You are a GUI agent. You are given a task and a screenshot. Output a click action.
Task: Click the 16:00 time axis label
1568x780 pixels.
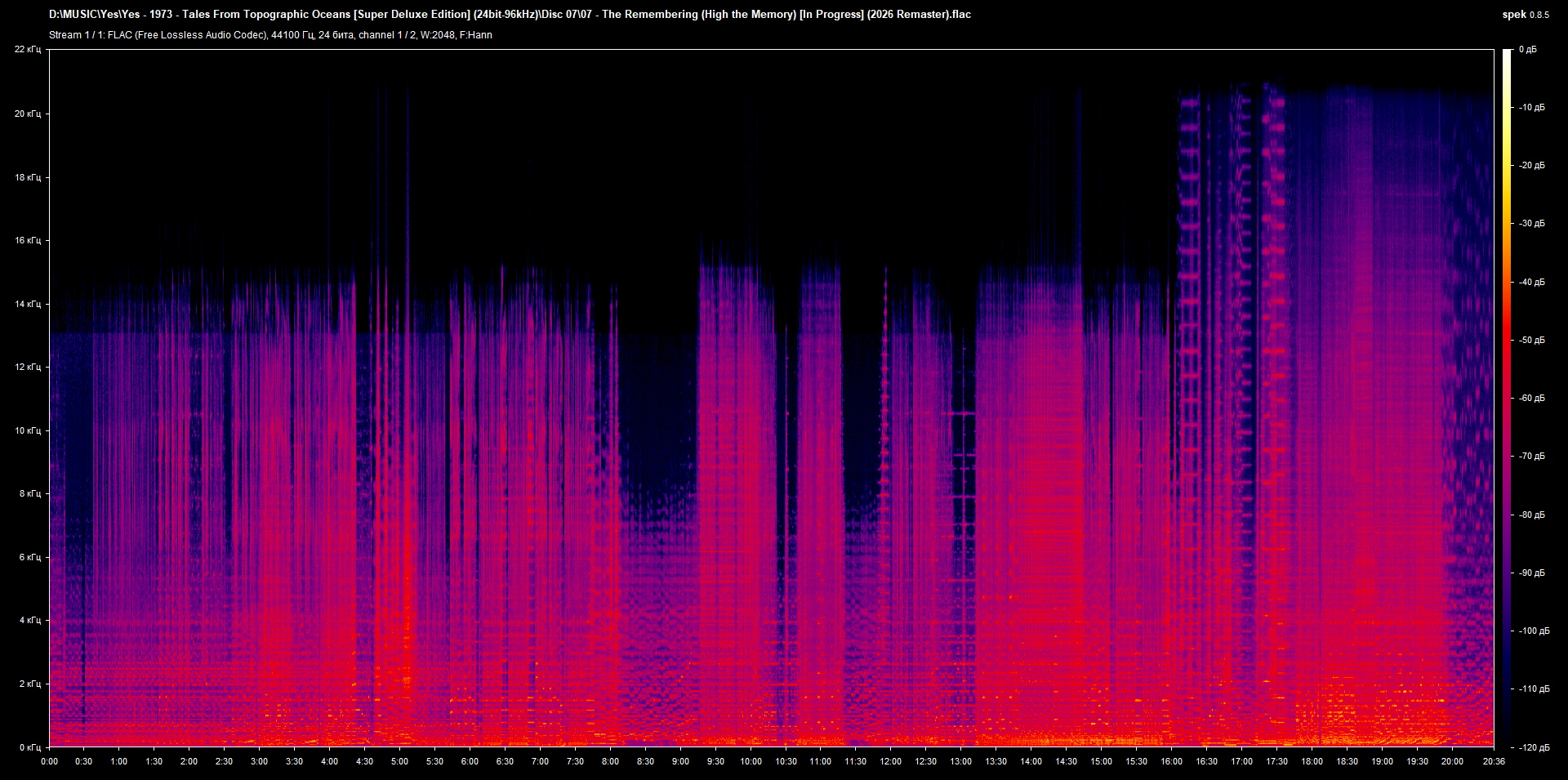pos(1171,761)
